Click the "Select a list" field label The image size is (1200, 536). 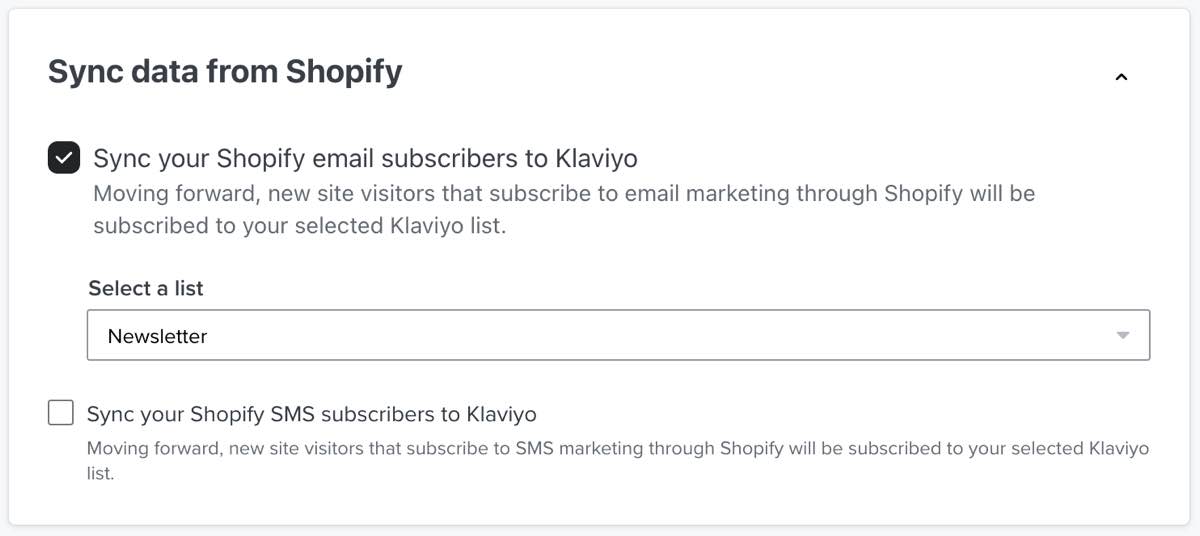[x=146, y=288]
